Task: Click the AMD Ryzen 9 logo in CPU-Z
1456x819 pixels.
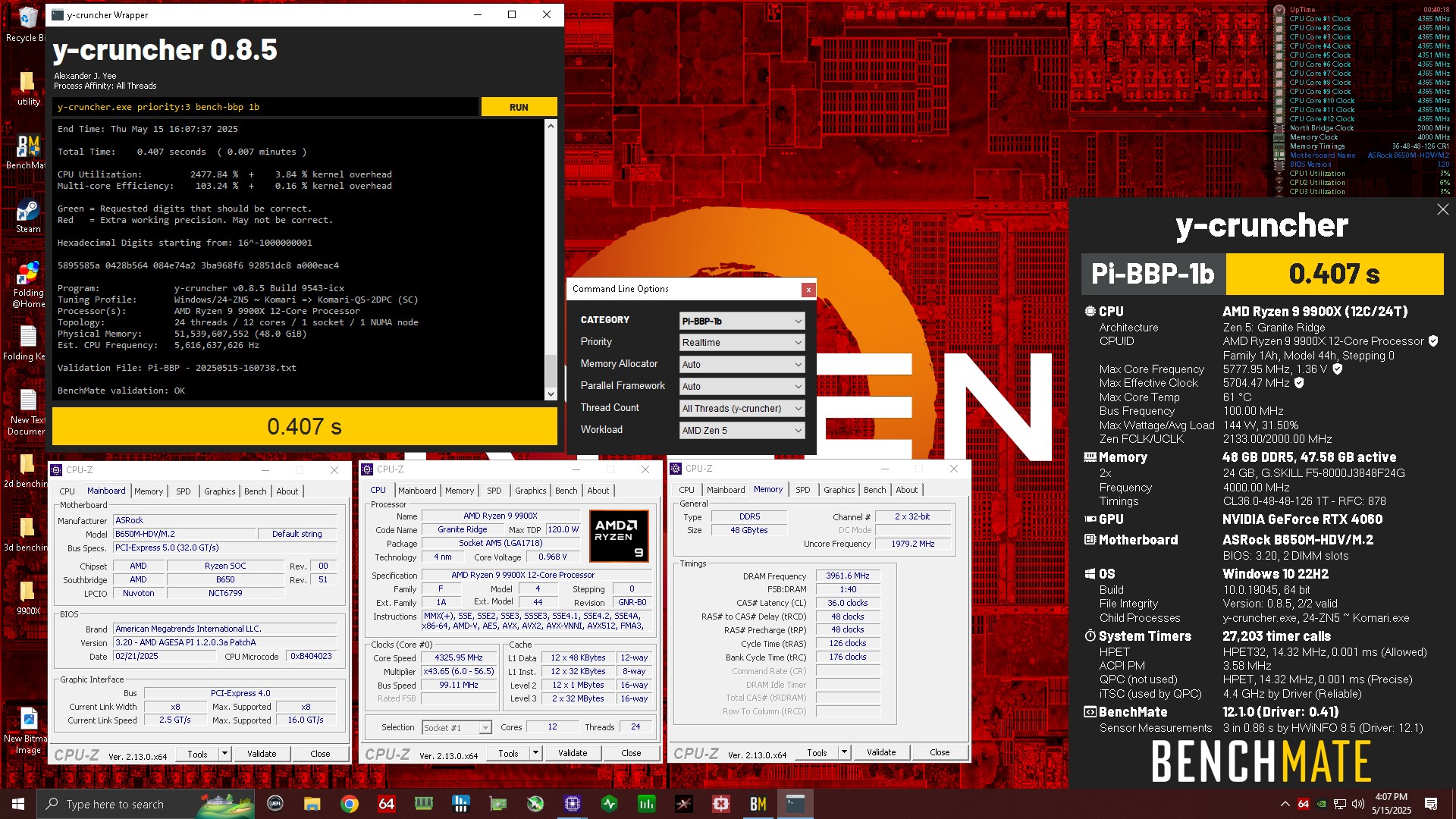Action: click(619, 536)
